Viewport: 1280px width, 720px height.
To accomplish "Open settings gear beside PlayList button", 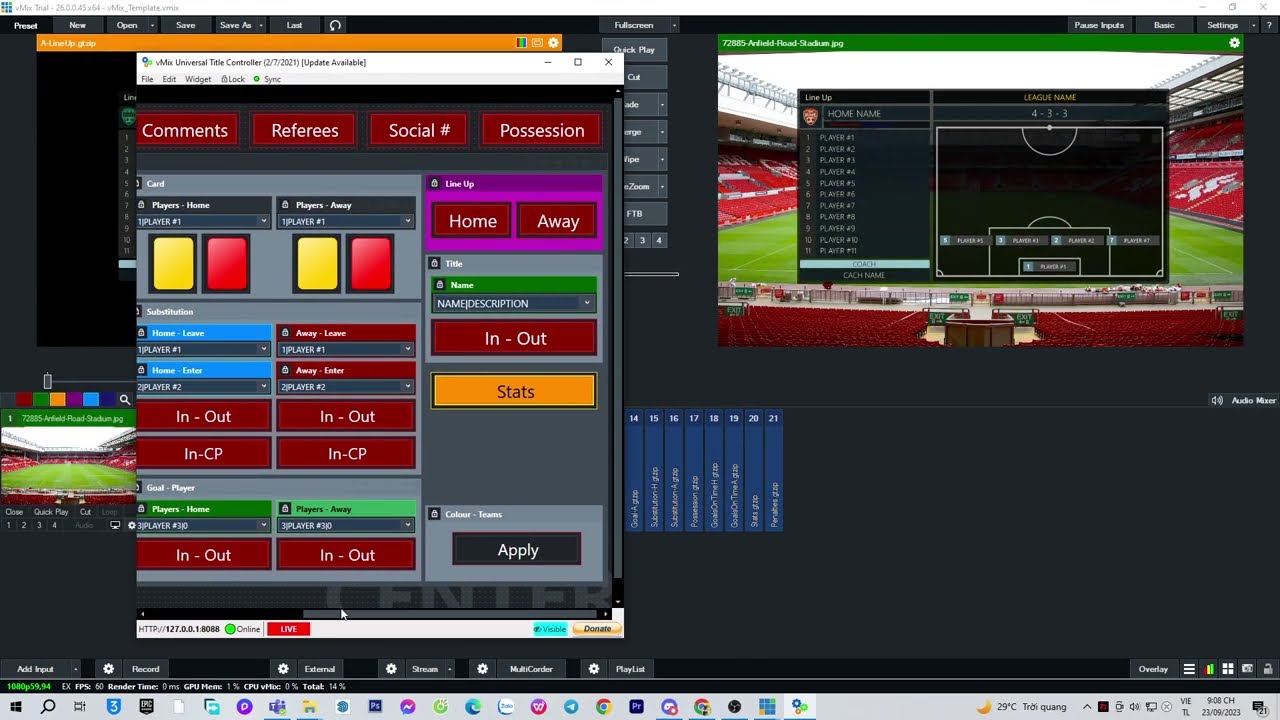I will pyautogui.click(x=594, y=669).
